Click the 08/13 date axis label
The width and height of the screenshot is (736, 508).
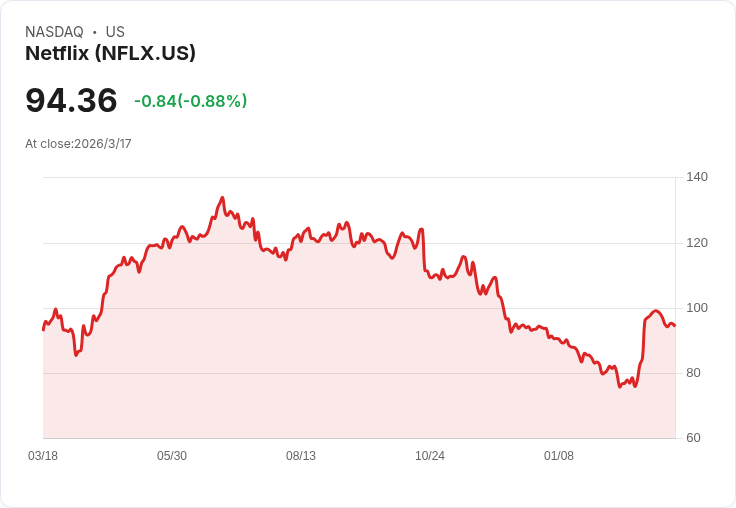click(x=301, y=455)
